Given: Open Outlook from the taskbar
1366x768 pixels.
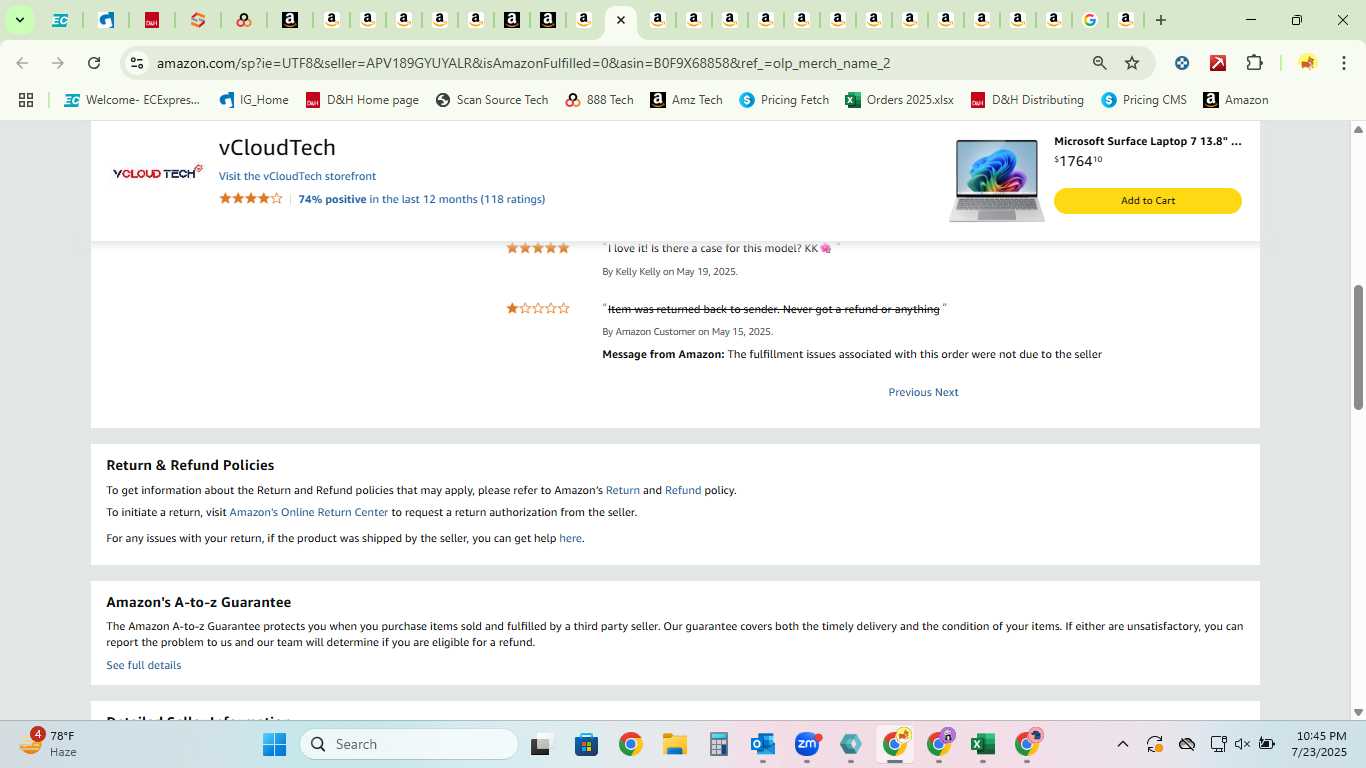Looking at the screenshot, I should coord(763,744).
